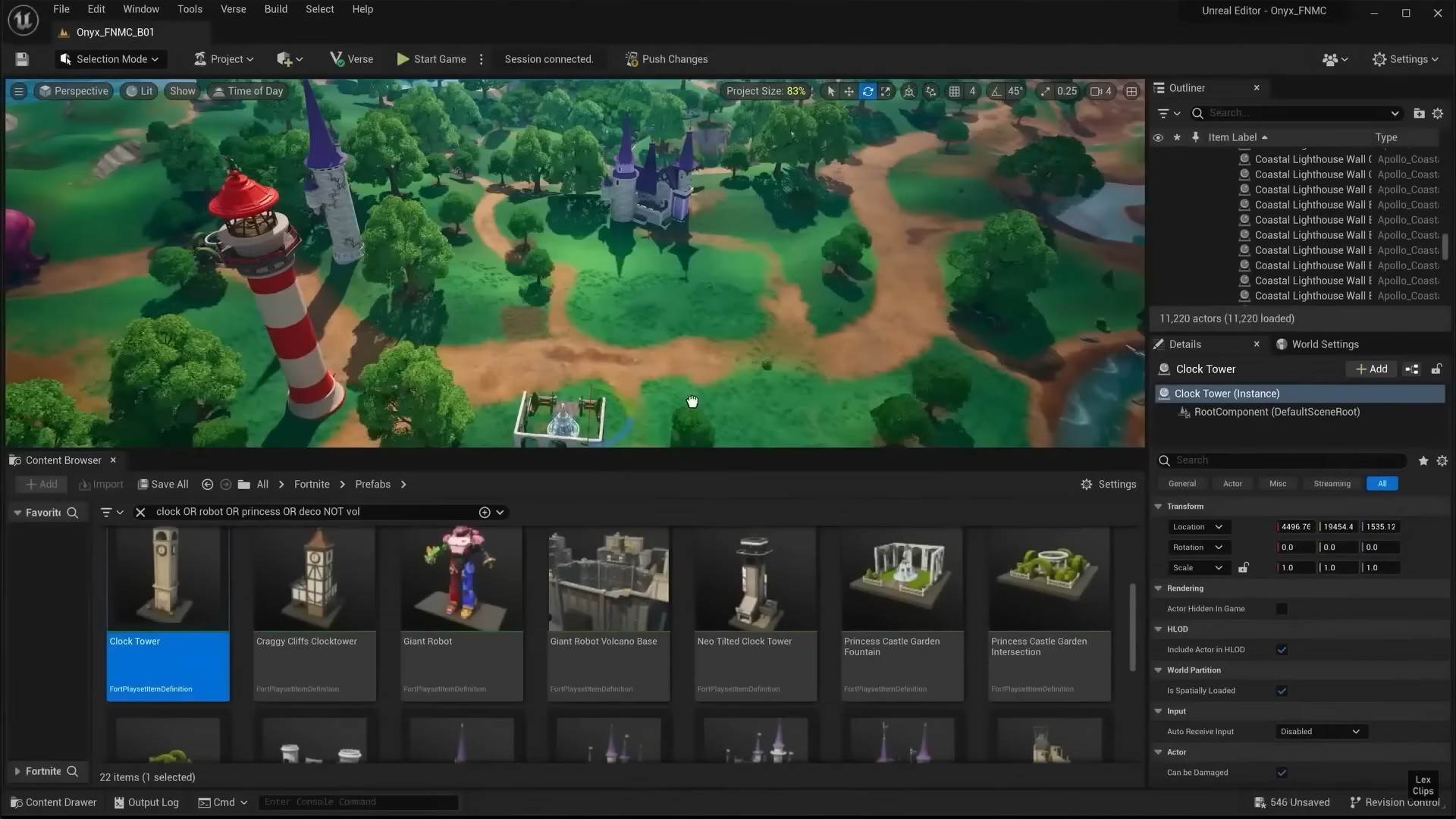
Task: Open the Edit menu
Action: tap(96, 9)
